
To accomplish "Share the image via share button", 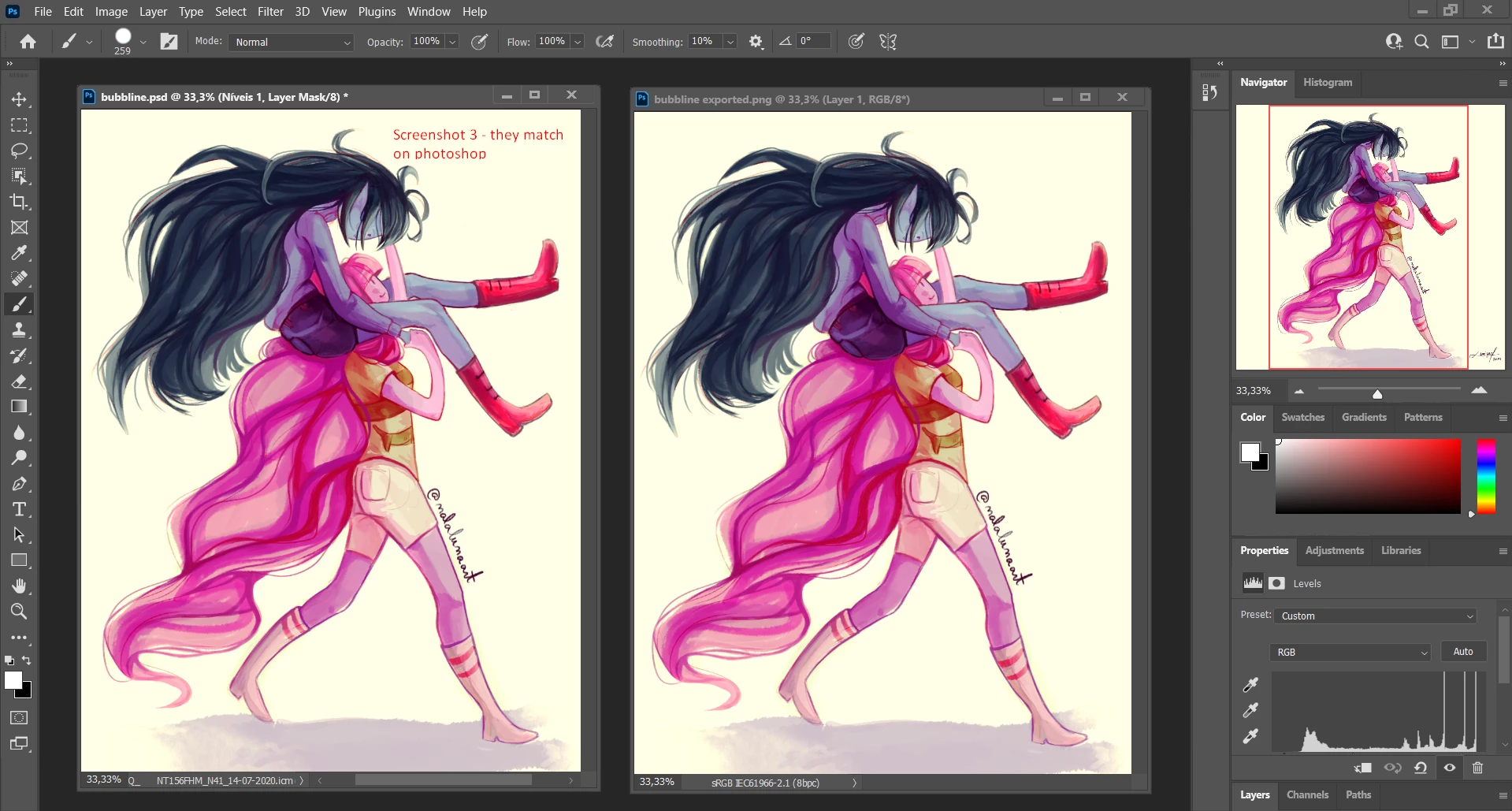I will [1495, 42].
